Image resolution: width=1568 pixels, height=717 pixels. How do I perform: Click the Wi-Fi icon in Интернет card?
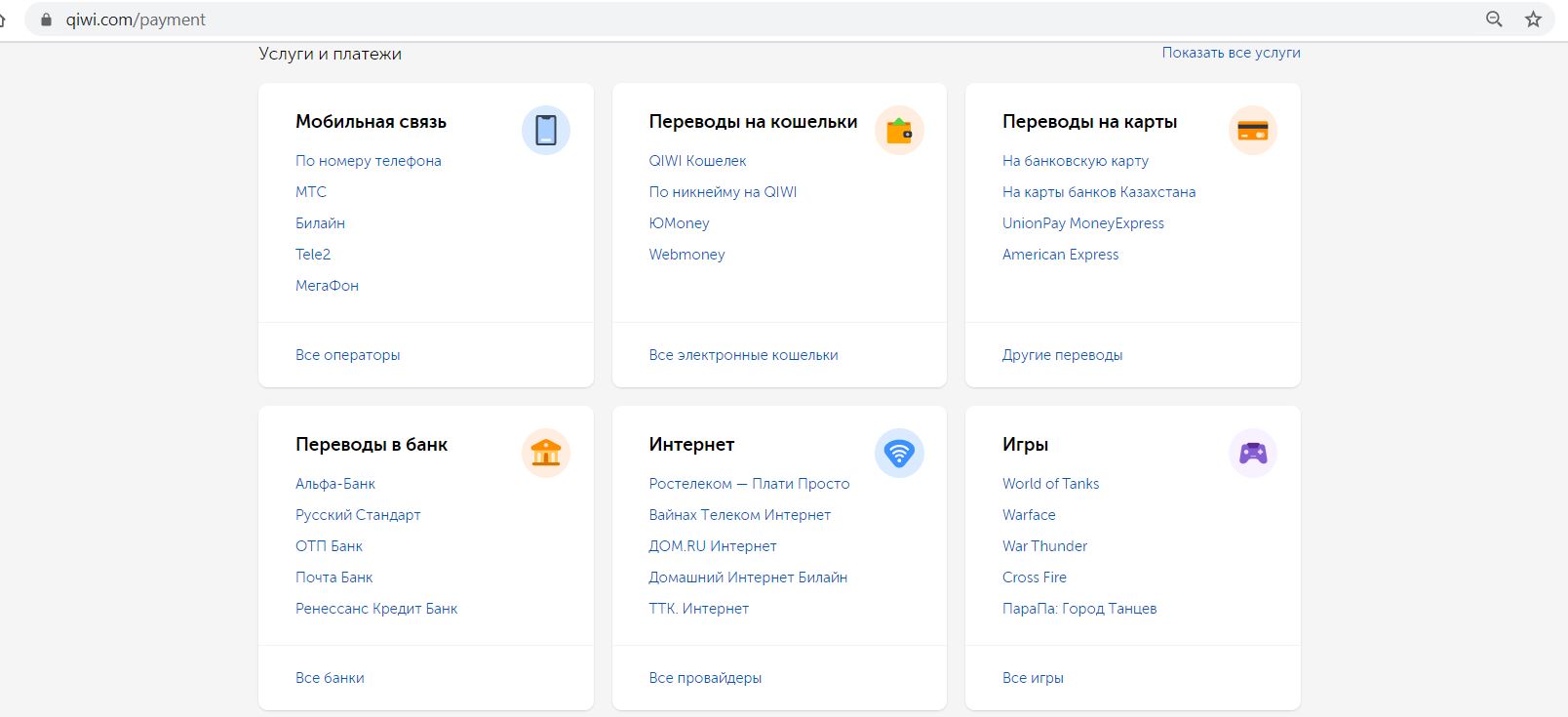pos(899,453)
